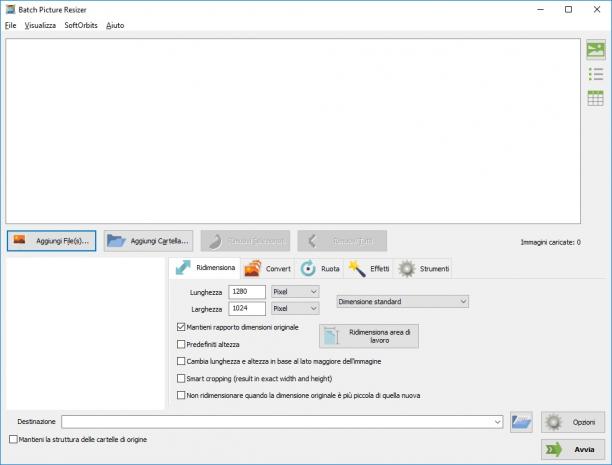This screenshot has width=612, height=465.
Task: Open the Visualizza menu
Action: 40,25
